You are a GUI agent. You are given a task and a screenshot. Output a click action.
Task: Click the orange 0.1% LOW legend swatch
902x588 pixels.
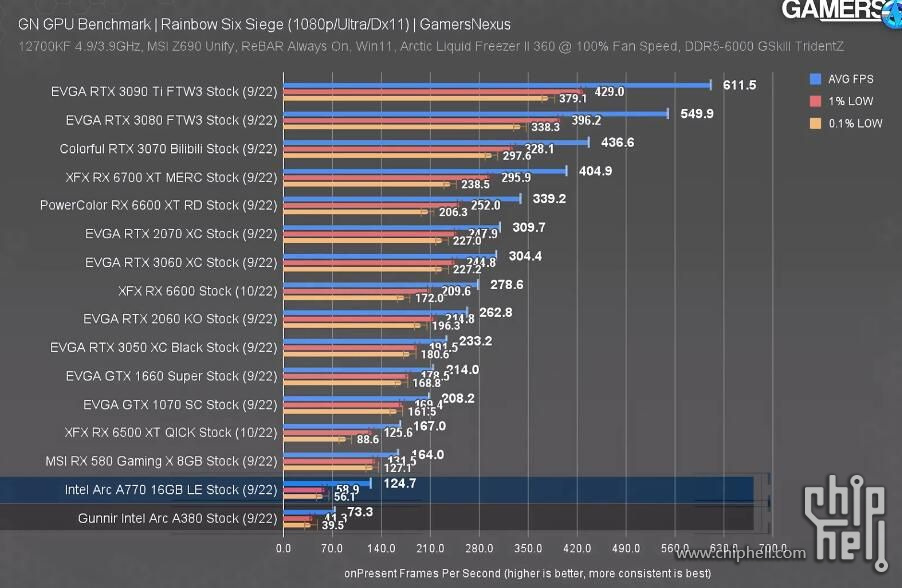815,123
